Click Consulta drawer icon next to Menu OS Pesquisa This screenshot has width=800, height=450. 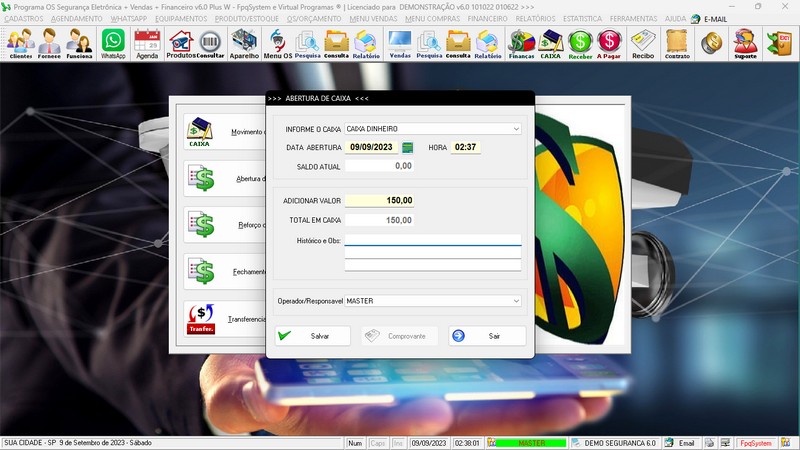[x=337, y=44]
